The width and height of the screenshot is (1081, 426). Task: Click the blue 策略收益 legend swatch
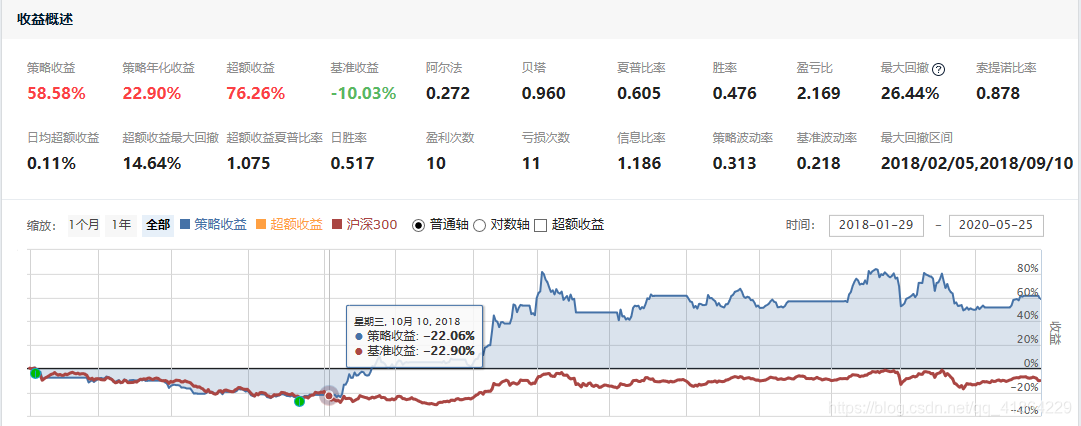pyautogui.click(x=185, y=225)
